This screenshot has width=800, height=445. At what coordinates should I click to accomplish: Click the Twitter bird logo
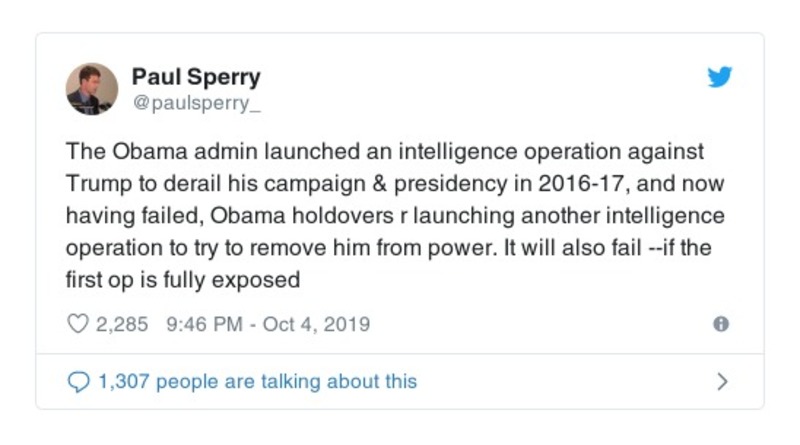[720, 78]
